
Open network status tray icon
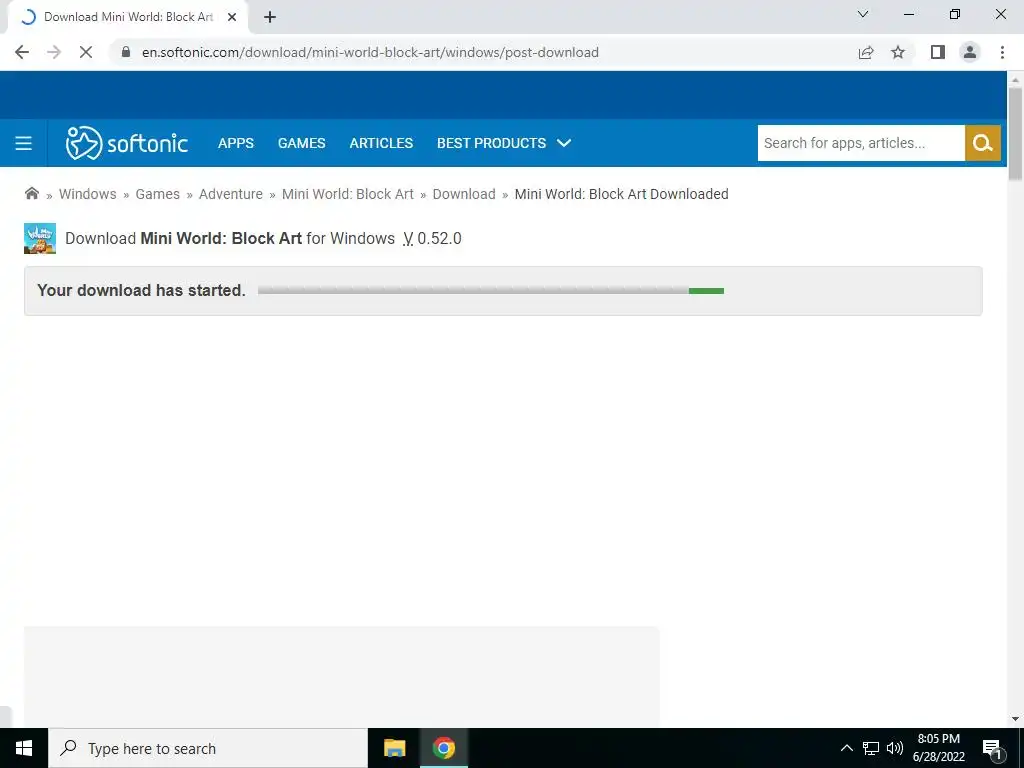pos(871,748)
